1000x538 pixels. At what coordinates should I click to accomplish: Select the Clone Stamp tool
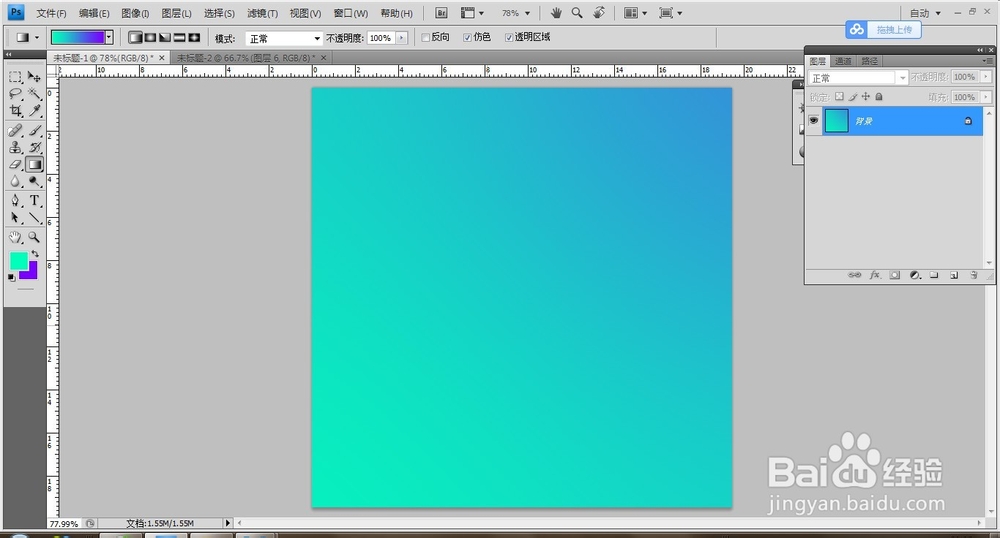tap(15, 147)
